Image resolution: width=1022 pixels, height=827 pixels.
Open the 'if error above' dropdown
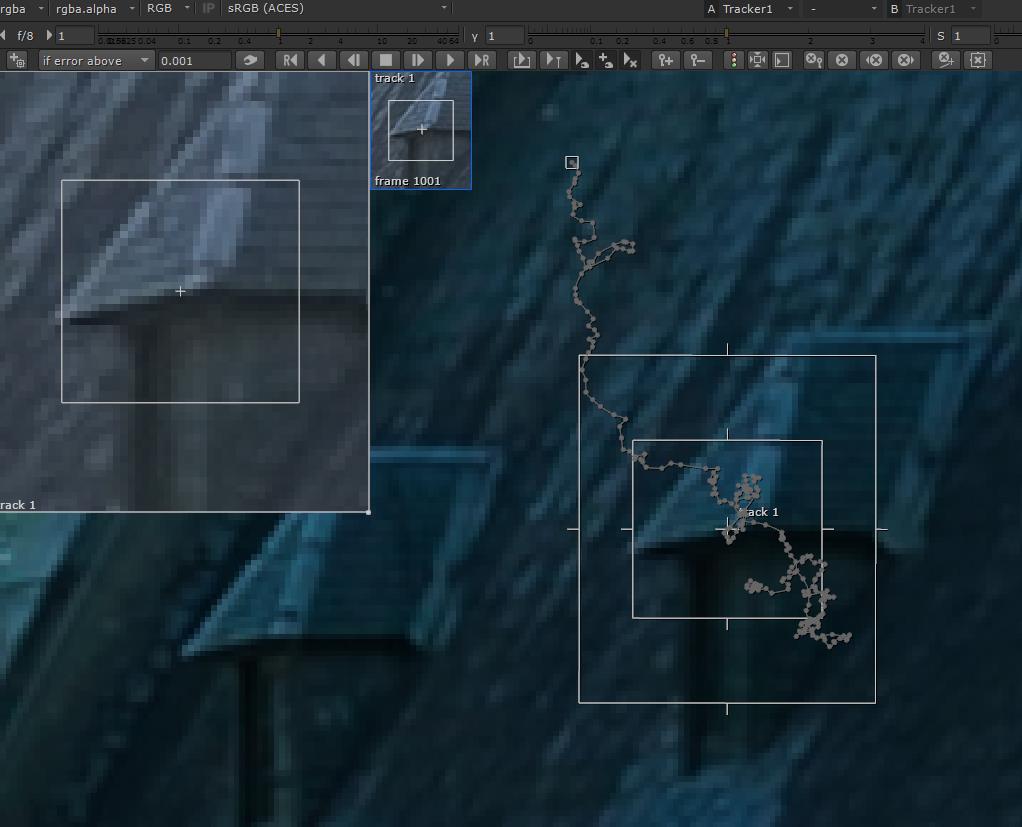[x=95, y=60]
